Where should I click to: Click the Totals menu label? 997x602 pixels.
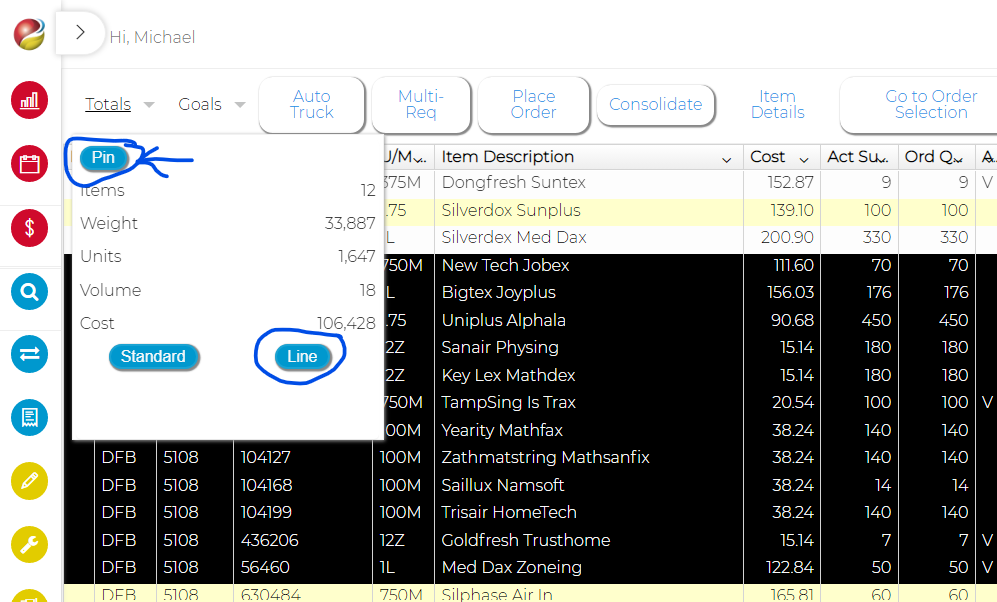[x=108, y=104]
